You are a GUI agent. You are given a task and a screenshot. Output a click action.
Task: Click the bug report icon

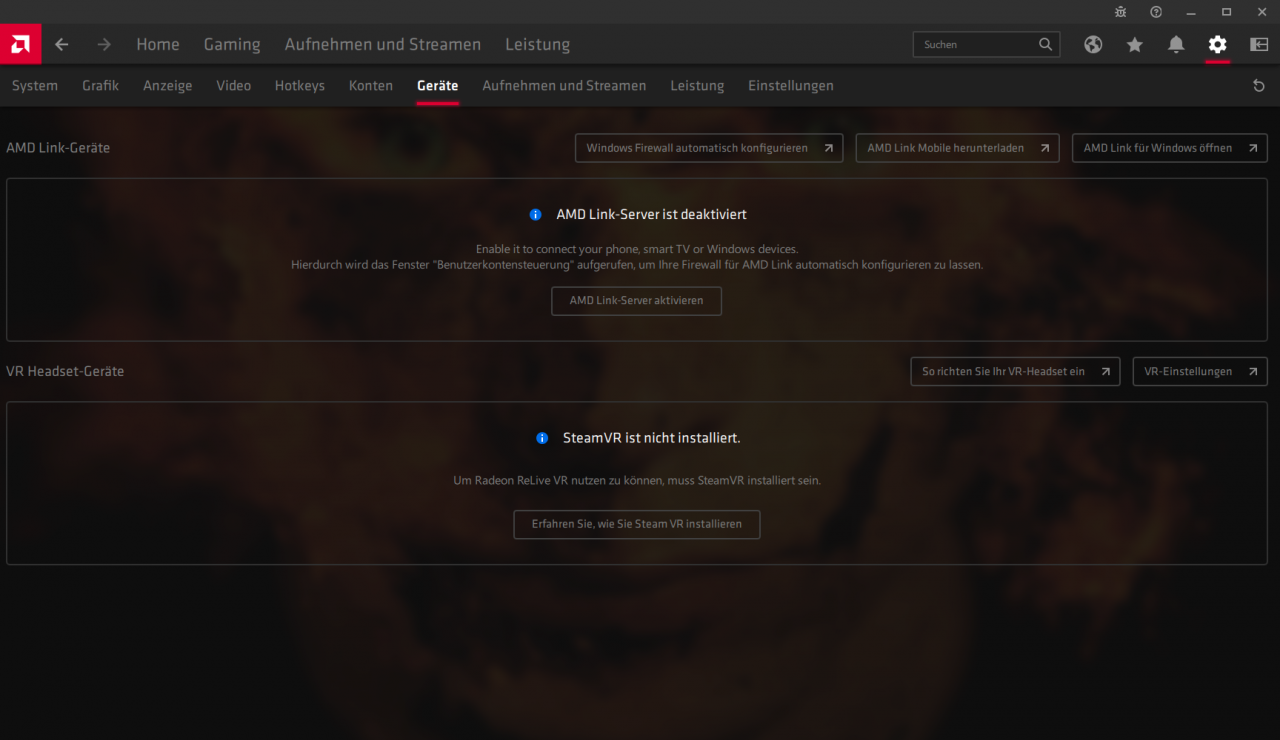1121,12
